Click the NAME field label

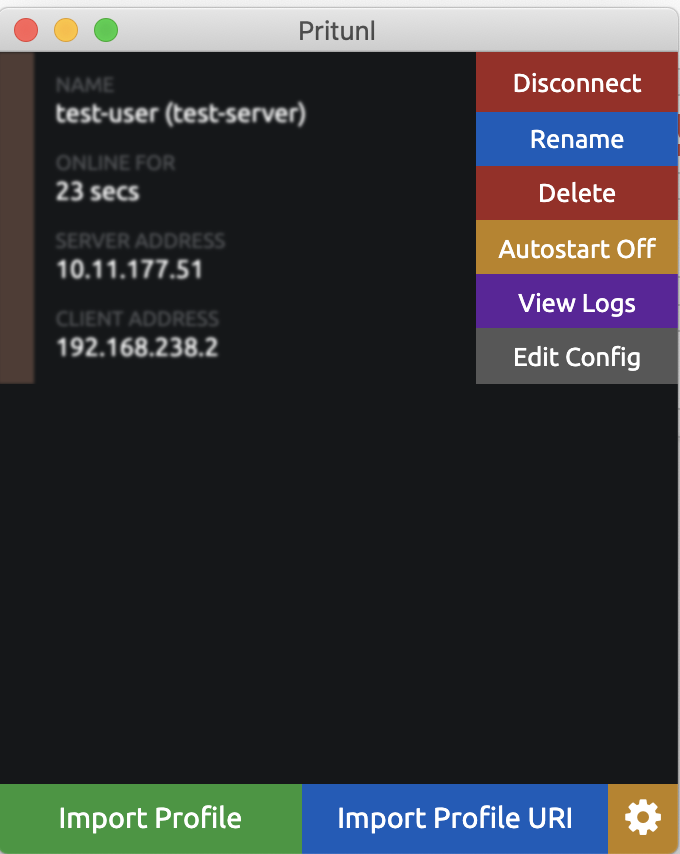click(85, 85)
